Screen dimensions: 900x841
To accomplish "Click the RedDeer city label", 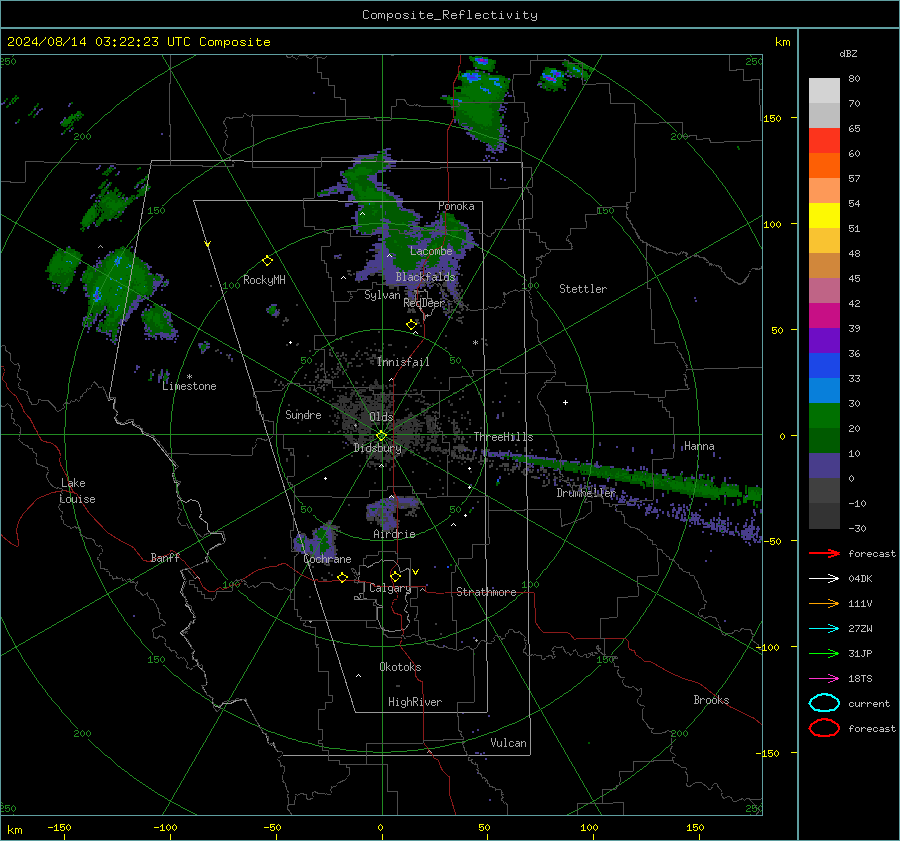I will click(x=424, y=303).
